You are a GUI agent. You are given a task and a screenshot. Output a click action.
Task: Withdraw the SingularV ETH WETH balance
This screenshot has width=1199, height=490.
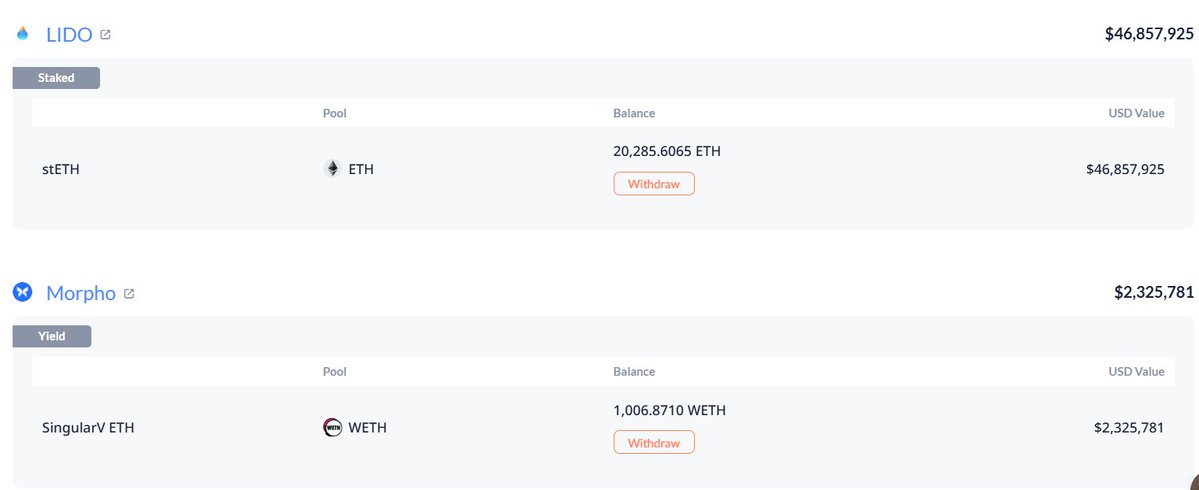pyautogui.click(x=653, y=443)
